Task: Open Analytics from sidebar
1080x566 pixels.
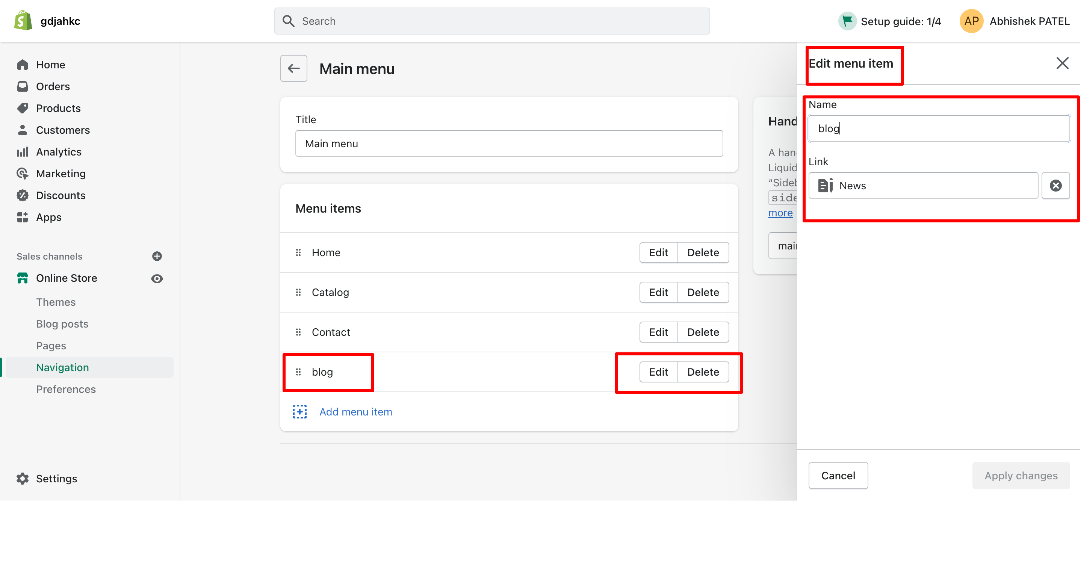Action: (x=59, y=152)
